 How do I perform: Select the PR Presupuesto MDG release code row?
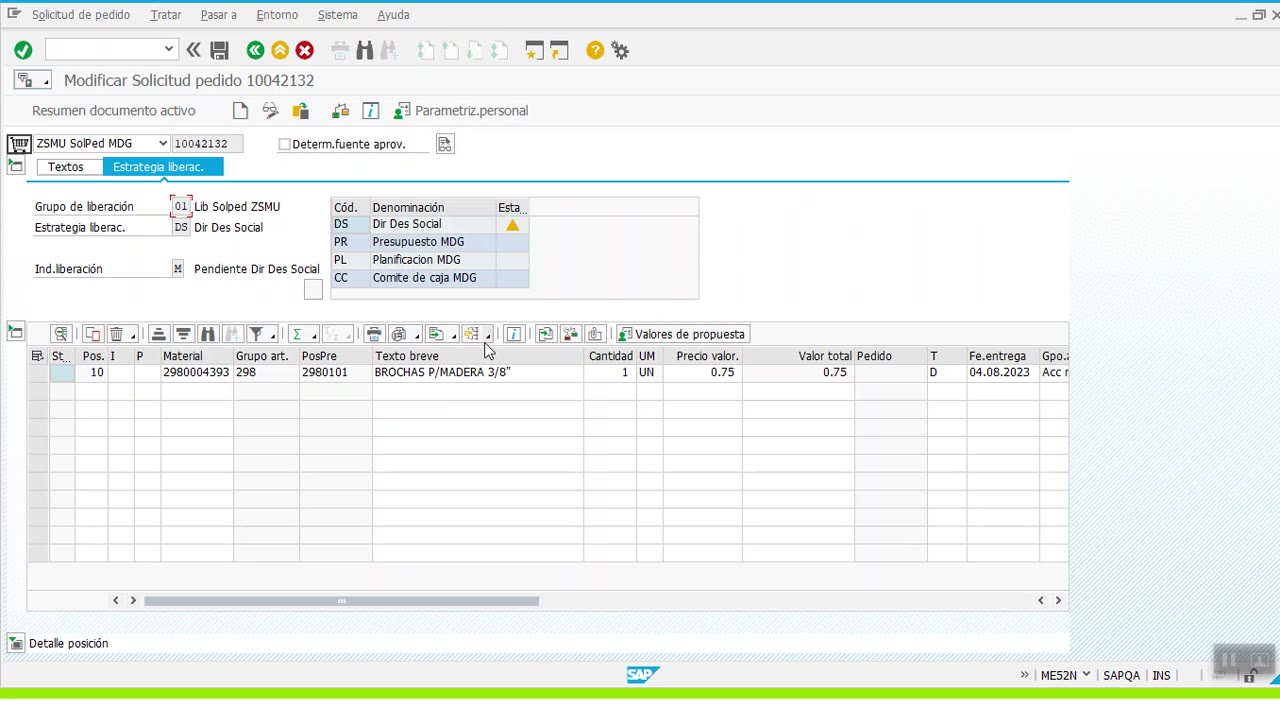click(430, 242)
